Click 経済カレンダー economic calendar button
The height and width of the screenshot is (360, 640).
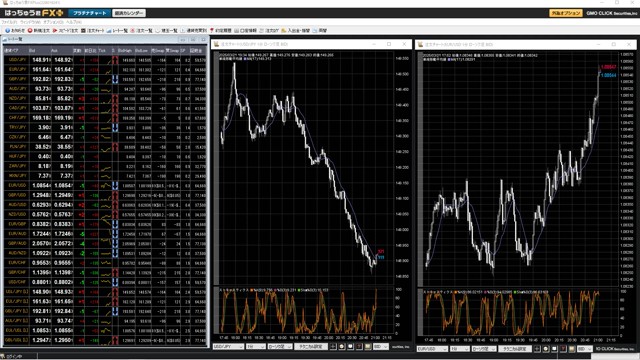[x=129, y=13]
